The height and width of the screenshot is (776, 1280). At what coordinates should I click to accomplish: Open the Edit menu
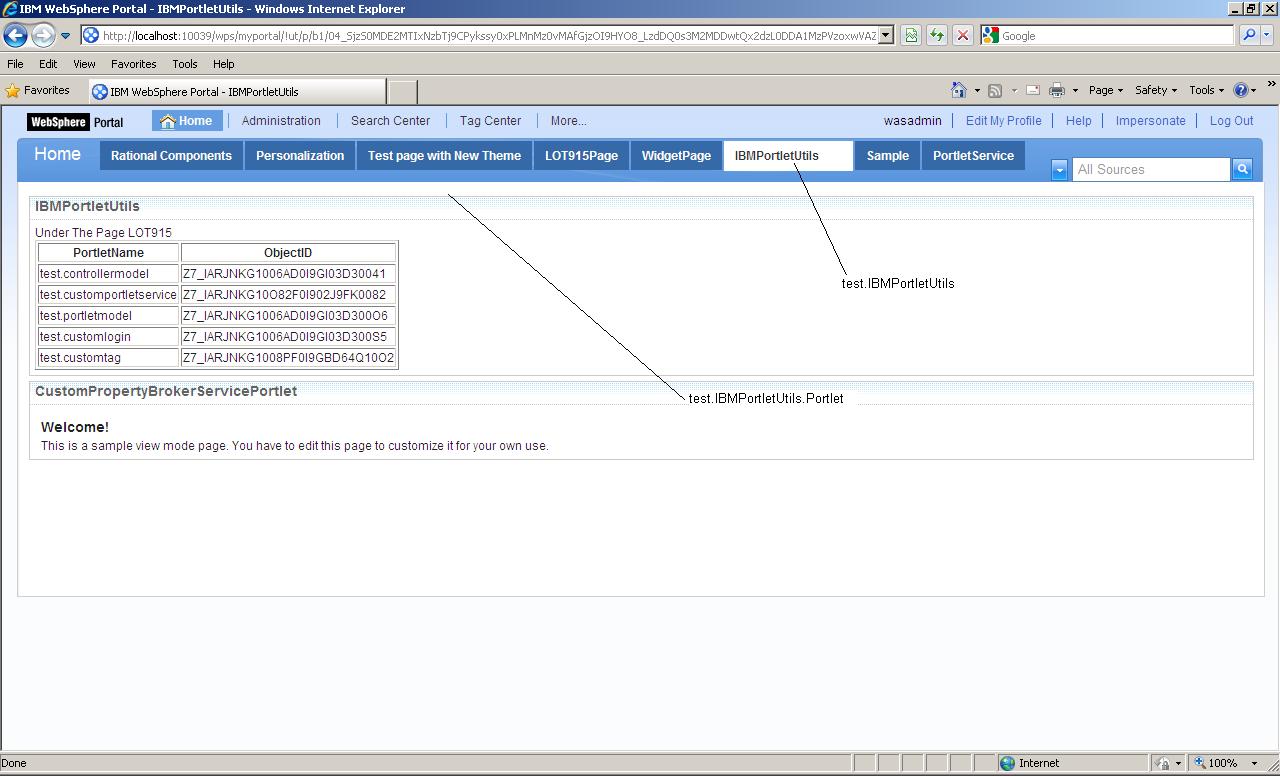coord(48,64)
